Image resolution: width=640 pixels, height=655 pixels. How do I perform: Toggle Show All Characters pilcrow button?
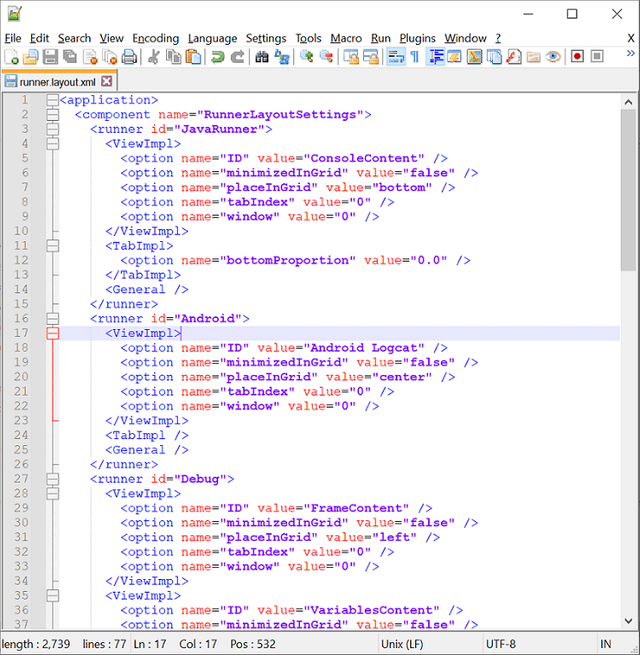[x=415, y=57]
